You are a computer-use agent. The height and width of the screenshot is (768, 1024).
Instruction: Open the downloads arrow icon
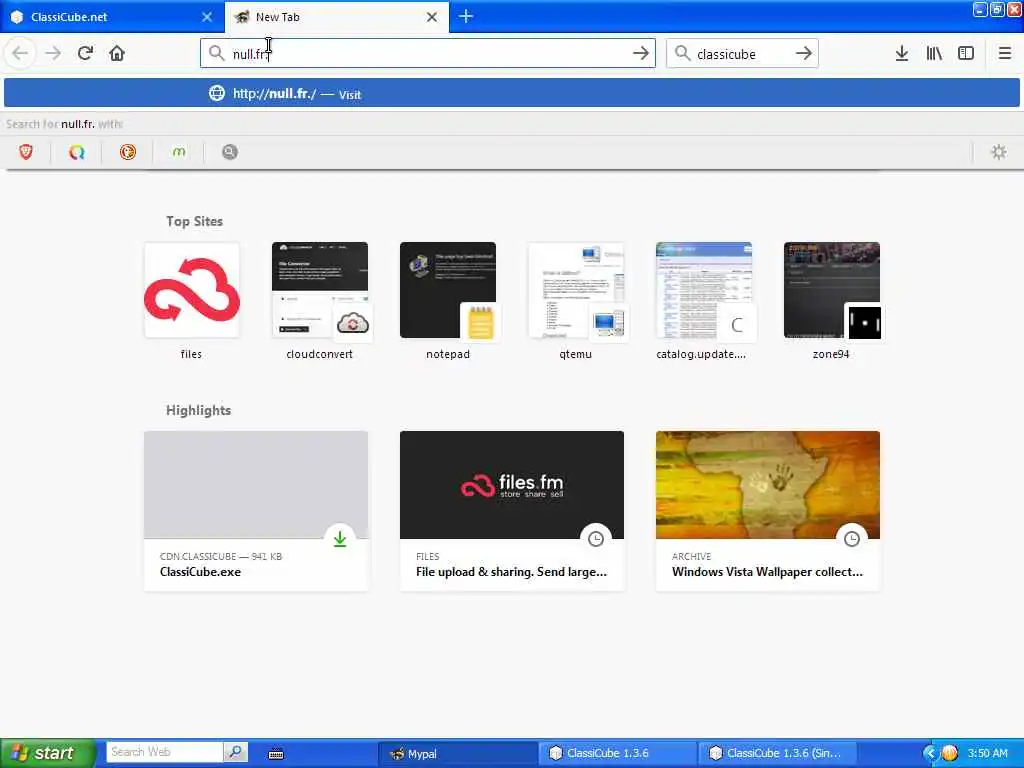[x=902, y=53]
